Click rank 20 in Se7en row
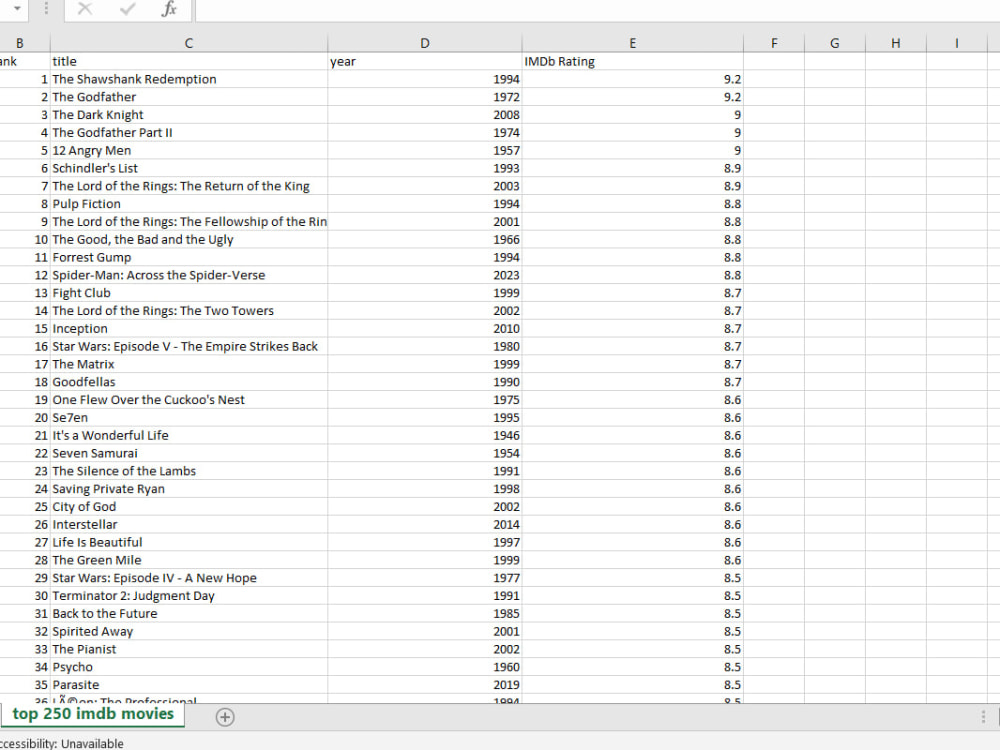Screen dimensions: 1000x750 tap(25, 418)
